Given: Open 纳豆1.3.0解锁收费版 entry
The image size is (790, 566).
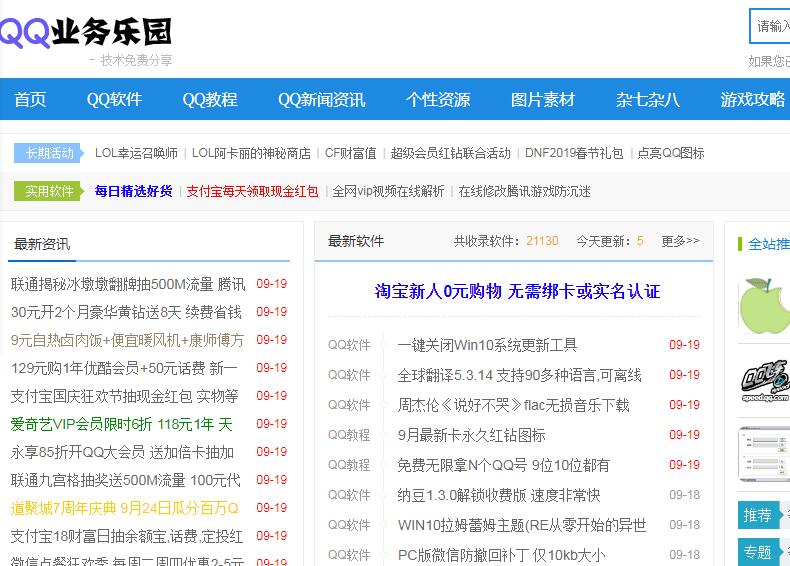Looking at the screenshot, I should pos(499,495).
